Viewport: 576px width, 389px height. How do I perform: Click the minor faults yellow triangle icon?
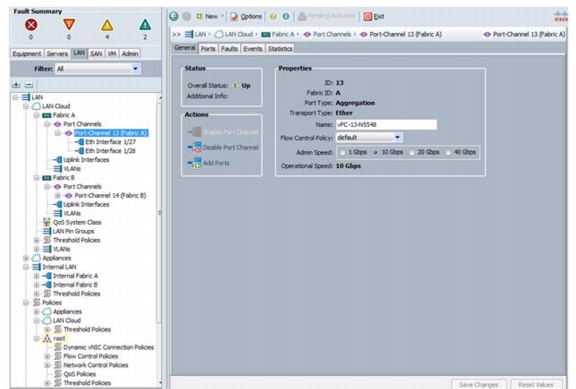(107, 25)
